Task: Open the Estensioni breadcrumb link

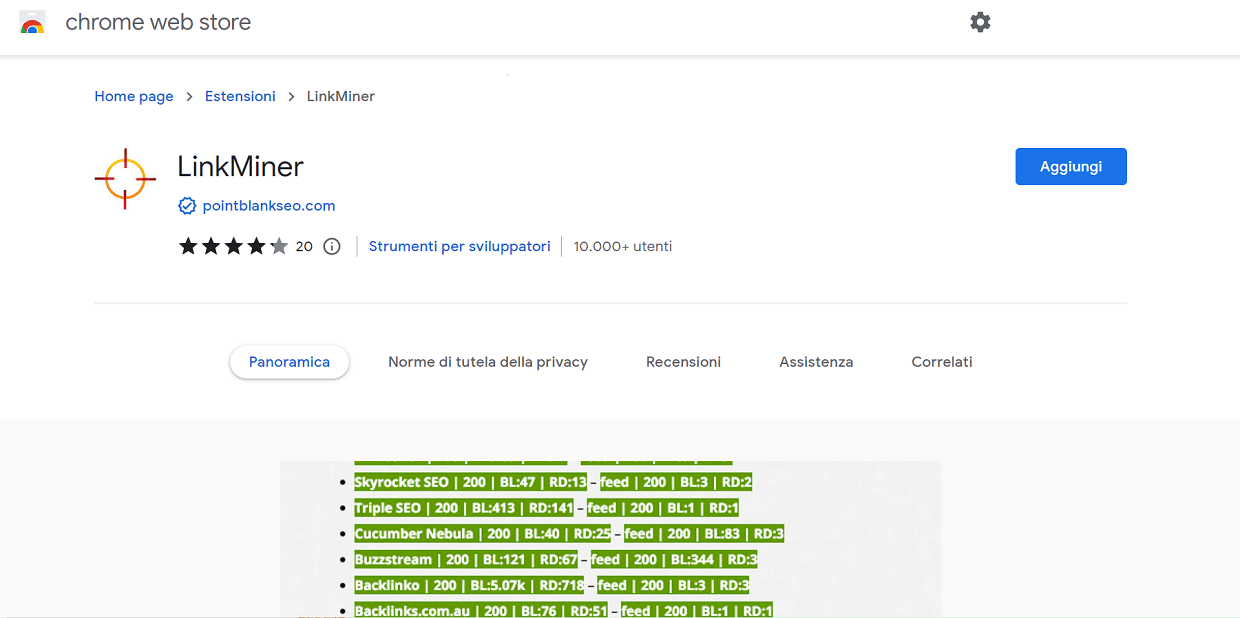Action: (240, 96)
